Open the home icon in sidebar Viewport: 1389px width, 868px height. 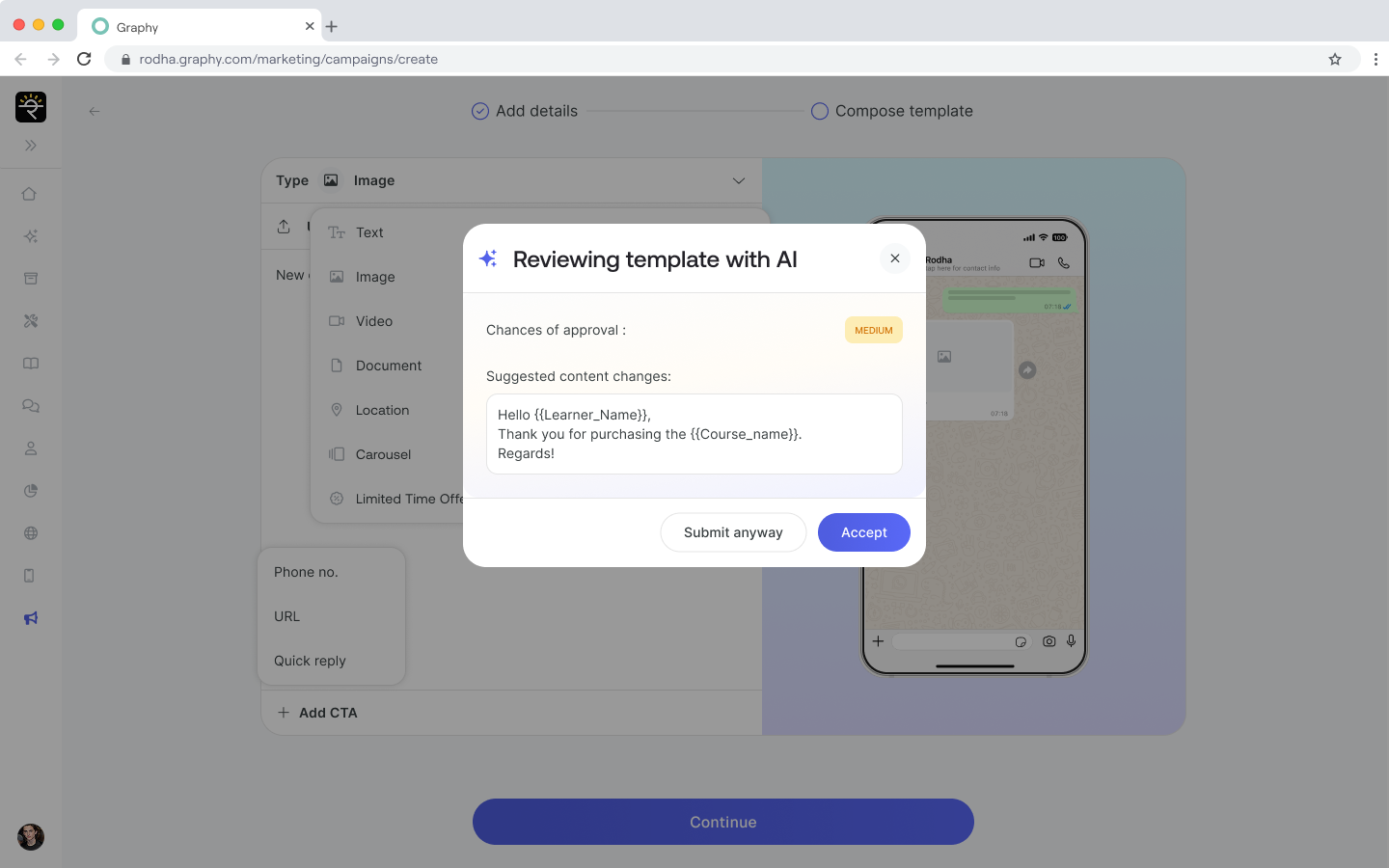coord(30,194)
